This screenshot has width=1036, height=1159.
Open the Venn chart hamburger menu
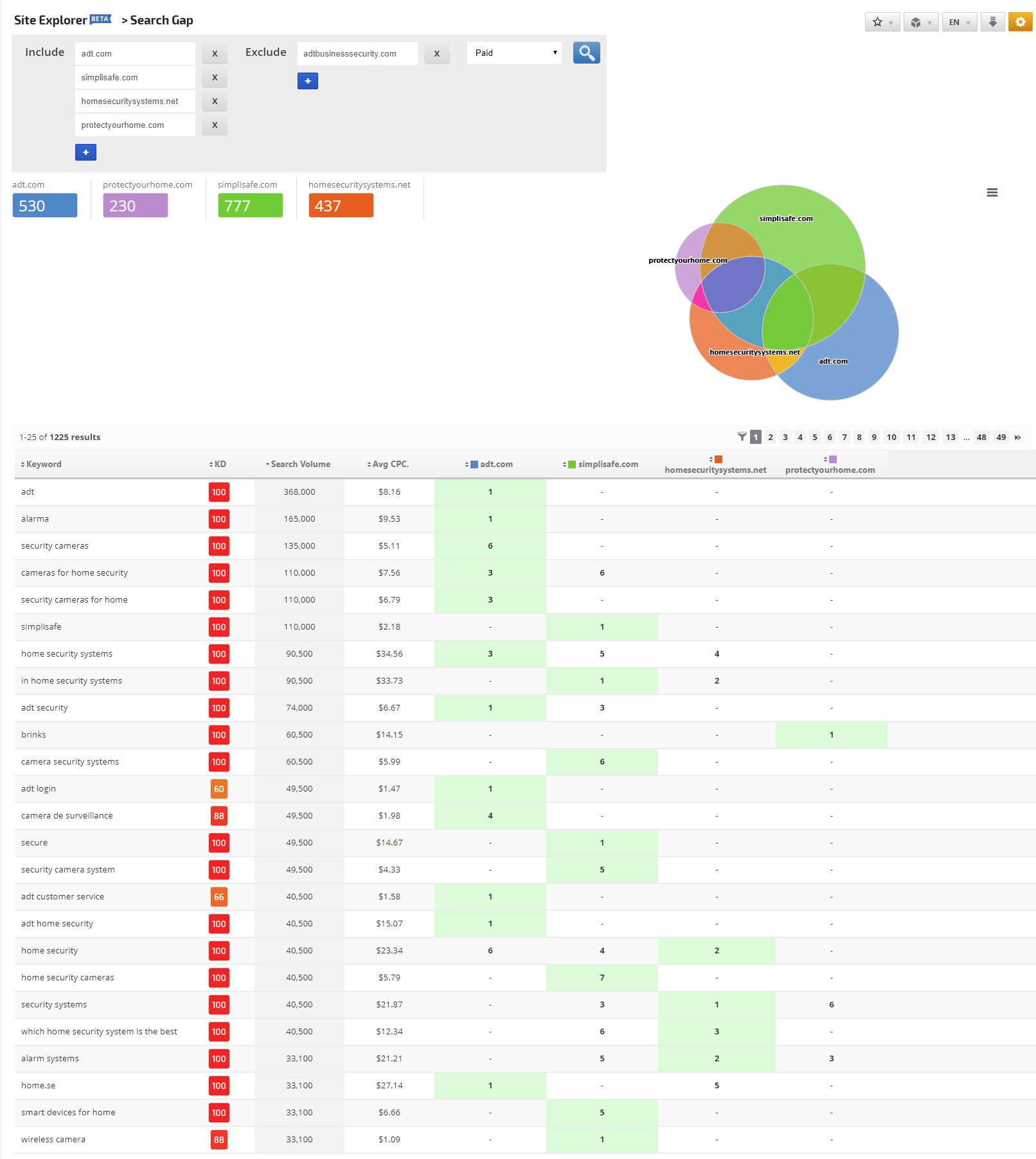point(992,193)
